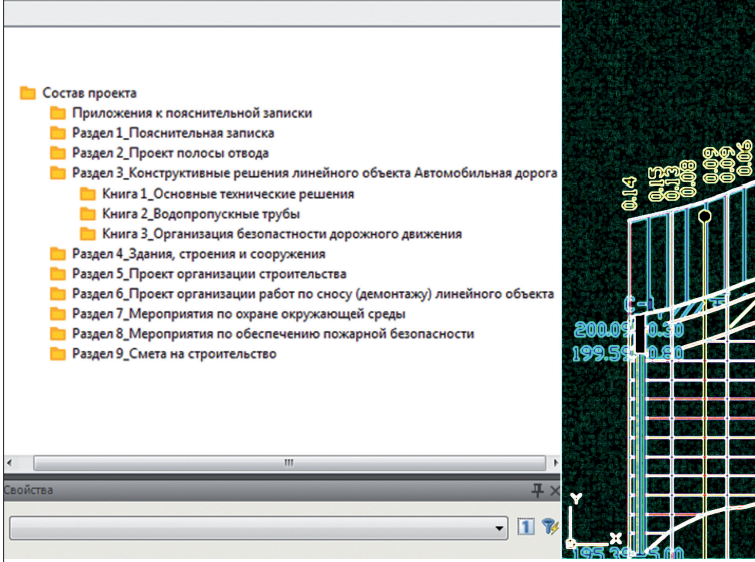Choose 'Раздел 9_Смета на строительство' item
755x562 pixels.
tap(174, 354)
